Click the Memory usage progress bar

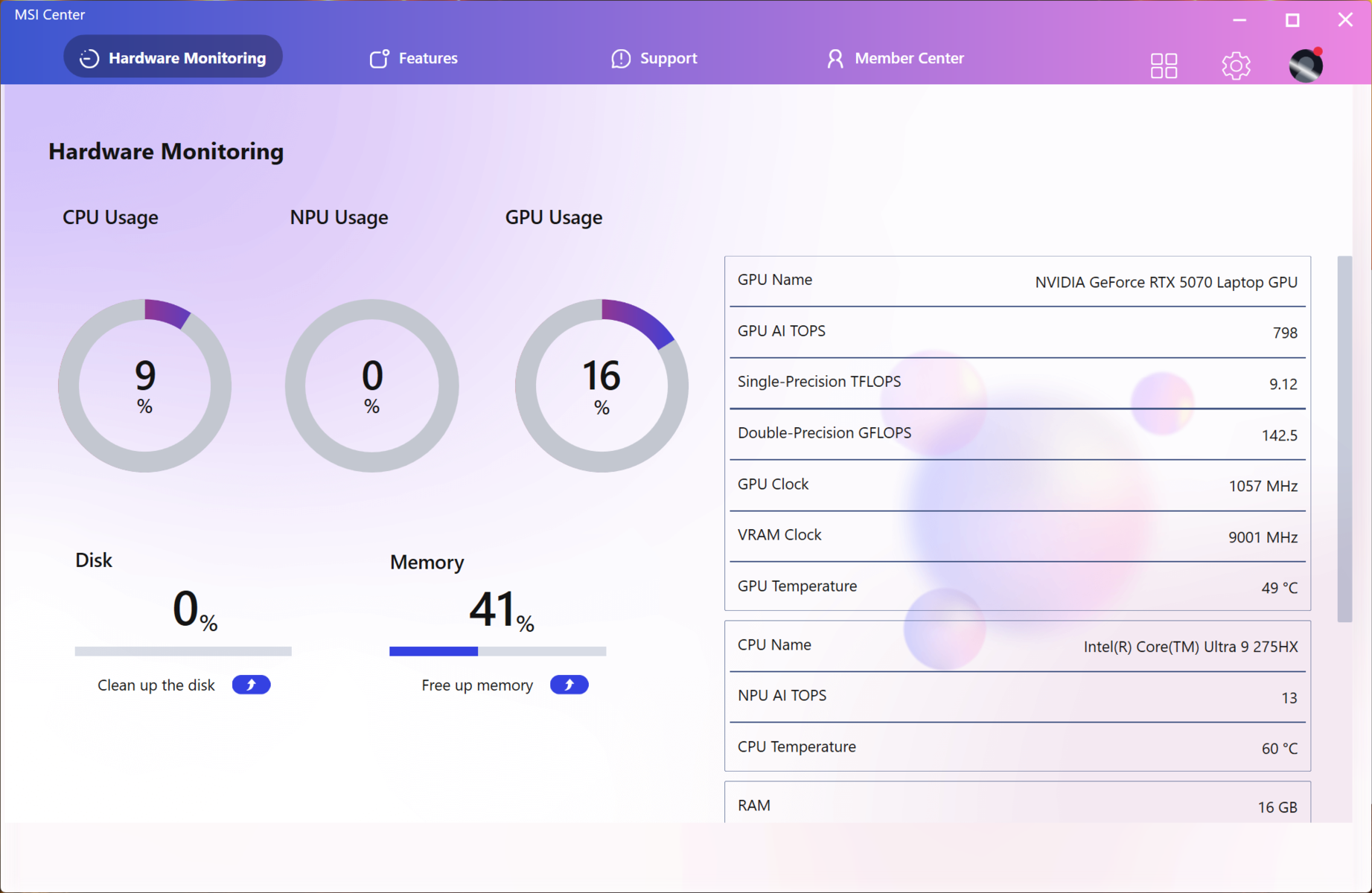497,651
